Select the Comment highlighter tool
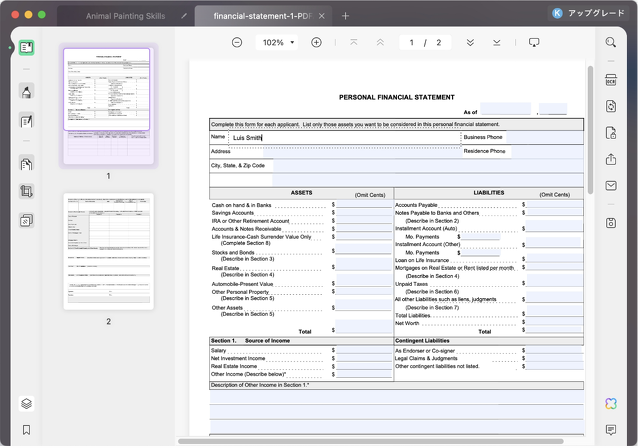The width and height of the screenshot is (640, 448). pos(27,91)
